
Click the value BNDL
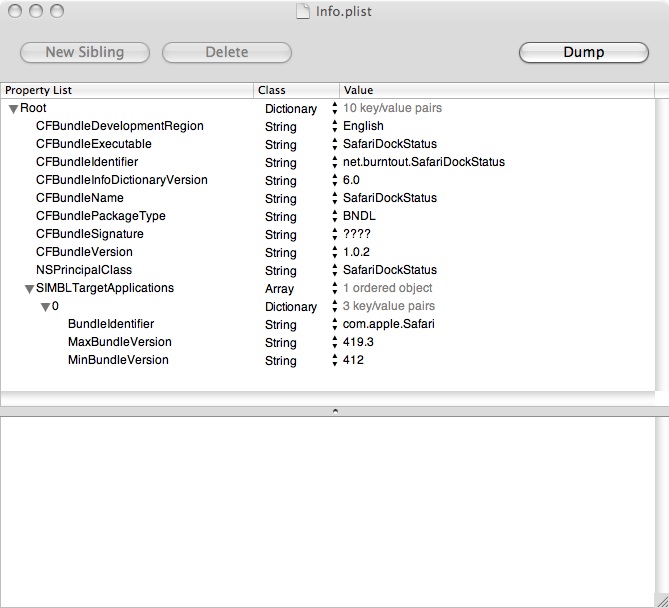click(359, 216)
